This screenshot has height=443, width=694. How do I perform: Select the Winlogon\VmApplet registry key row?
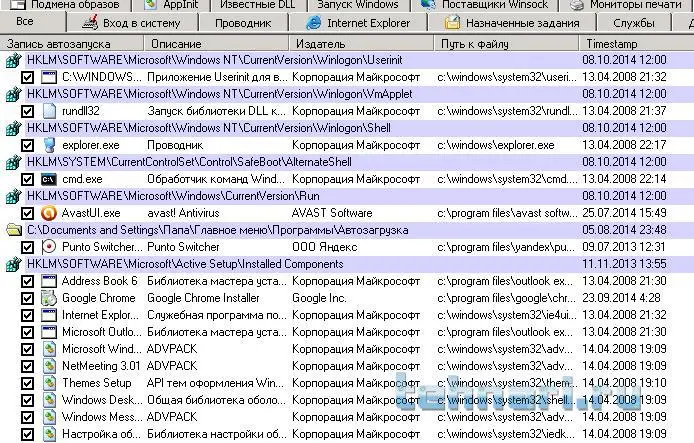347,94
